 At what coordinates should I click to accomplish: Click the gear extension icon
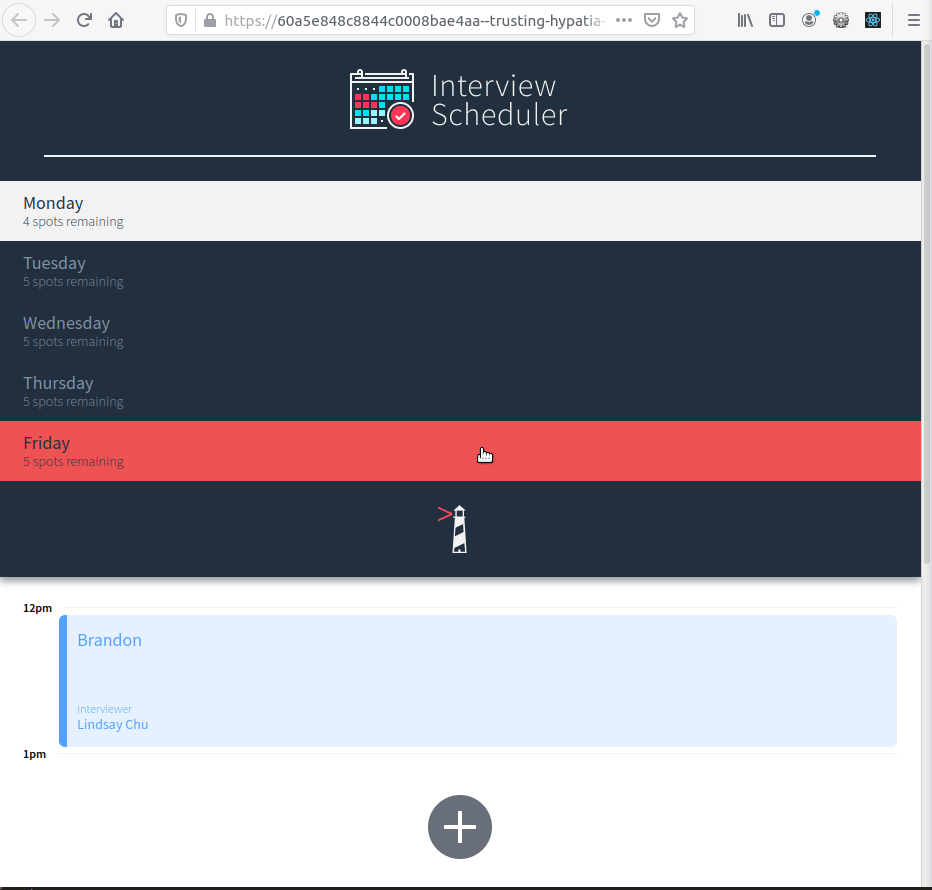pos(840,20)
